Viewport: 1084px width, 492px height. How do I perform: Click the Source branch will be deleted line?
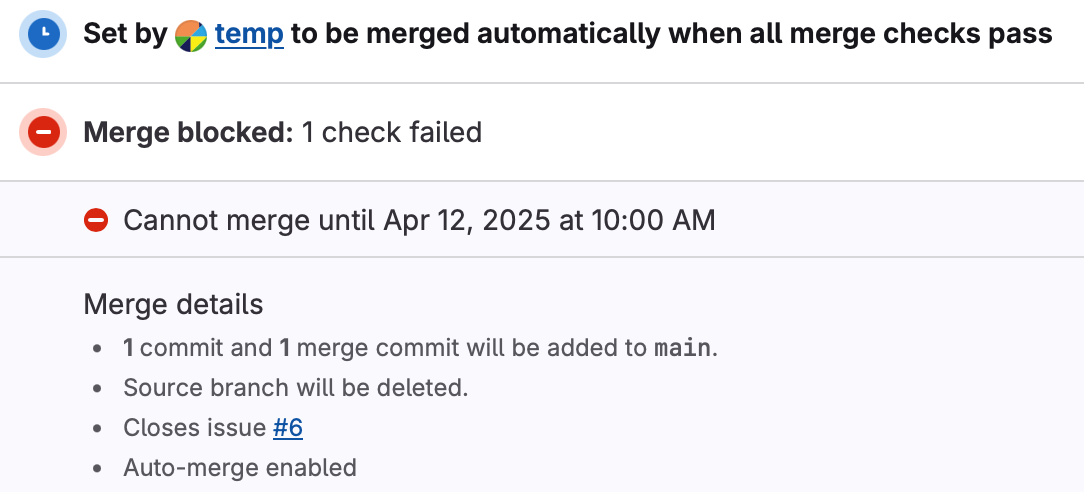tap(296, 388)
